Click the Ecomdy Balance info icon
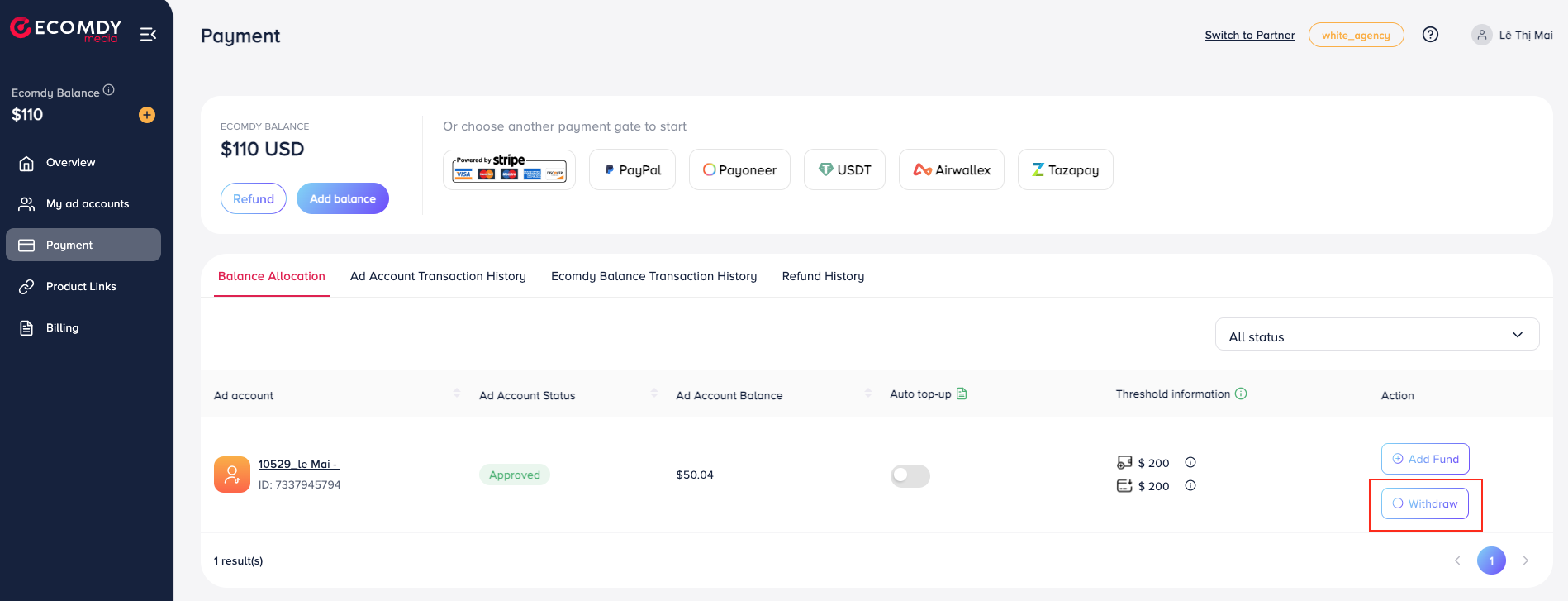The height and width of the screenshot is (601, 1568). click(109, 90)
